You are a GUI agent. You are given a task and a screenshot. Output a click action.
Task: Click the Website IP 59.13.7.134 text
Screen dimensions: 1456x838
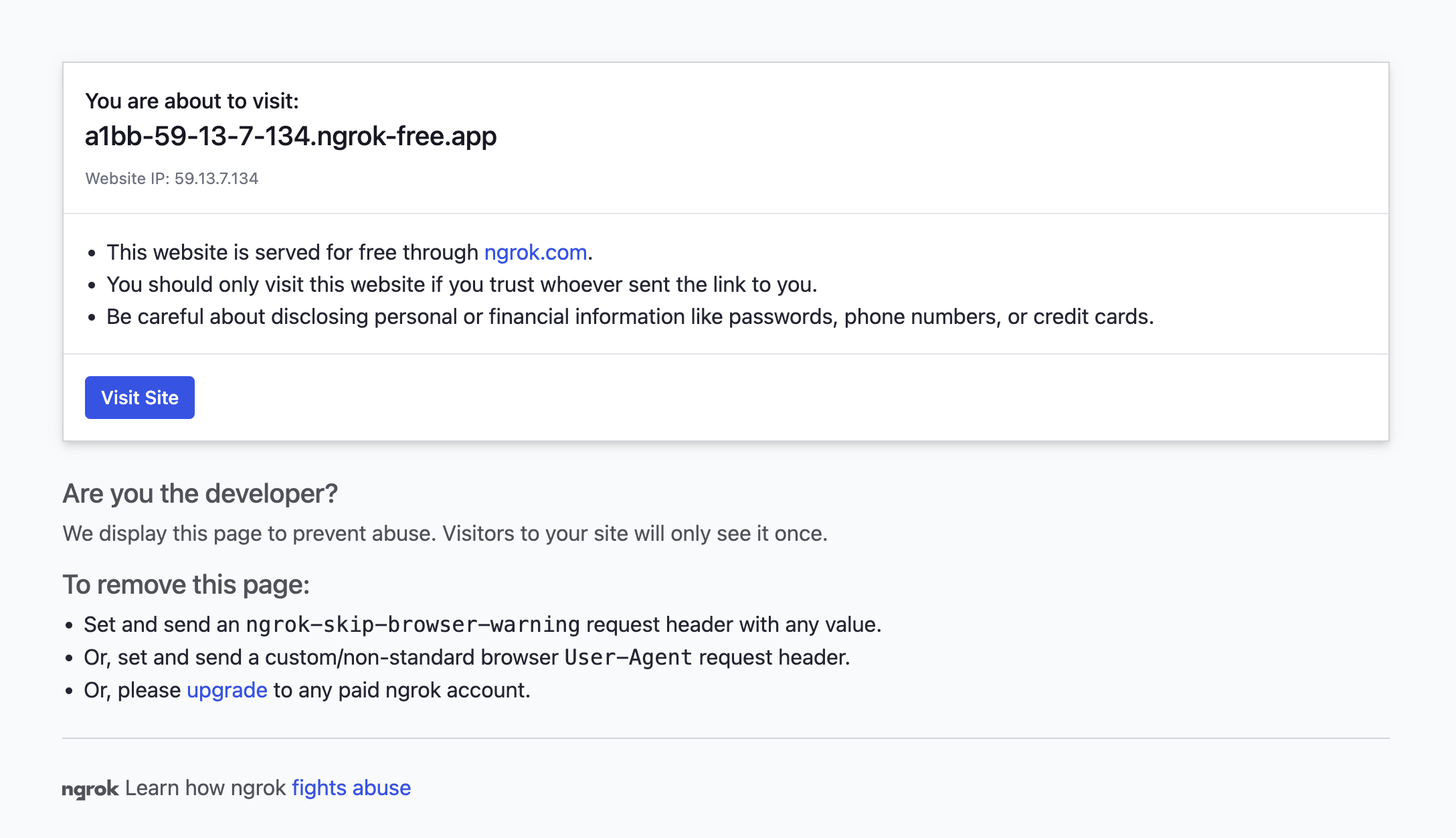172,179
